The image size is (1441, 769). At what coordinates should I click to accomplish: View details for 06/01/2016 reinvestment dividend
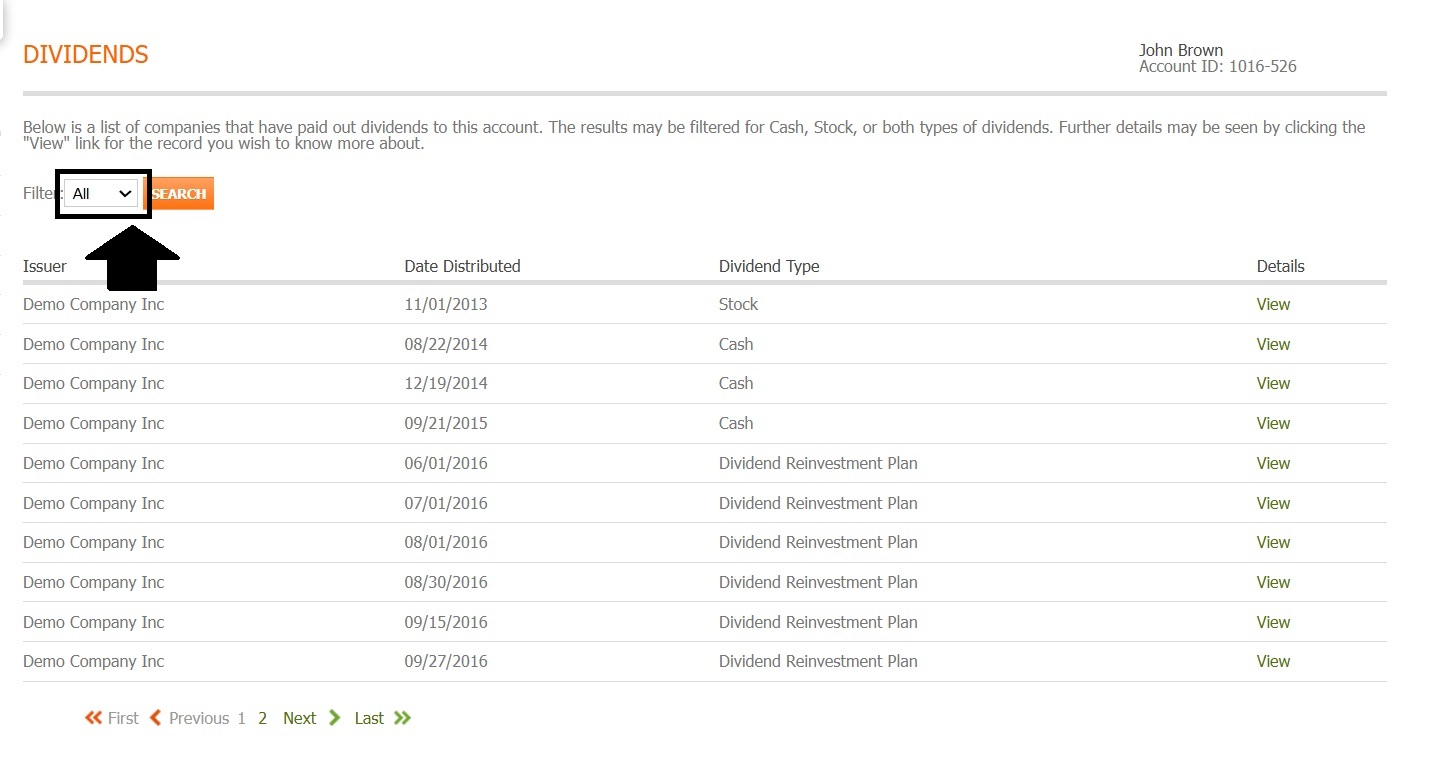[1273, 463]
